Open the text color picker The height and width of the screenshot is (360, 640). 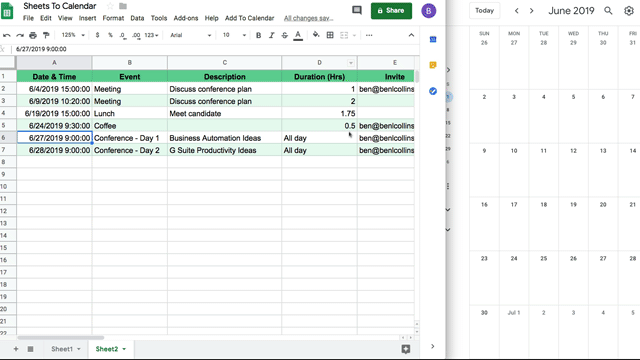point(298,36)
